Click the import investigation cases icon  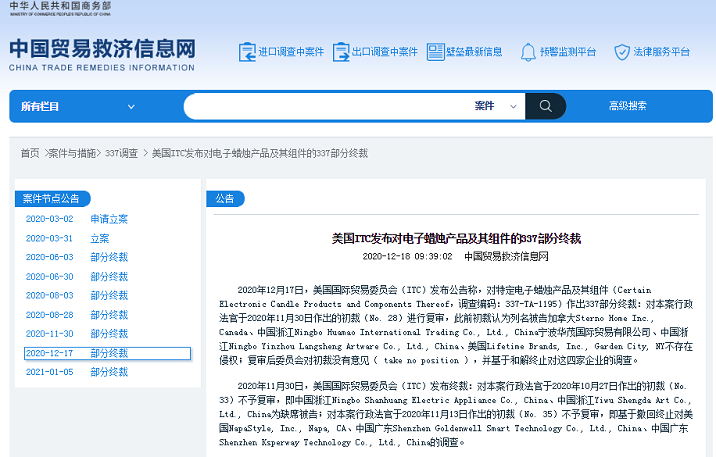click(247, 52)
